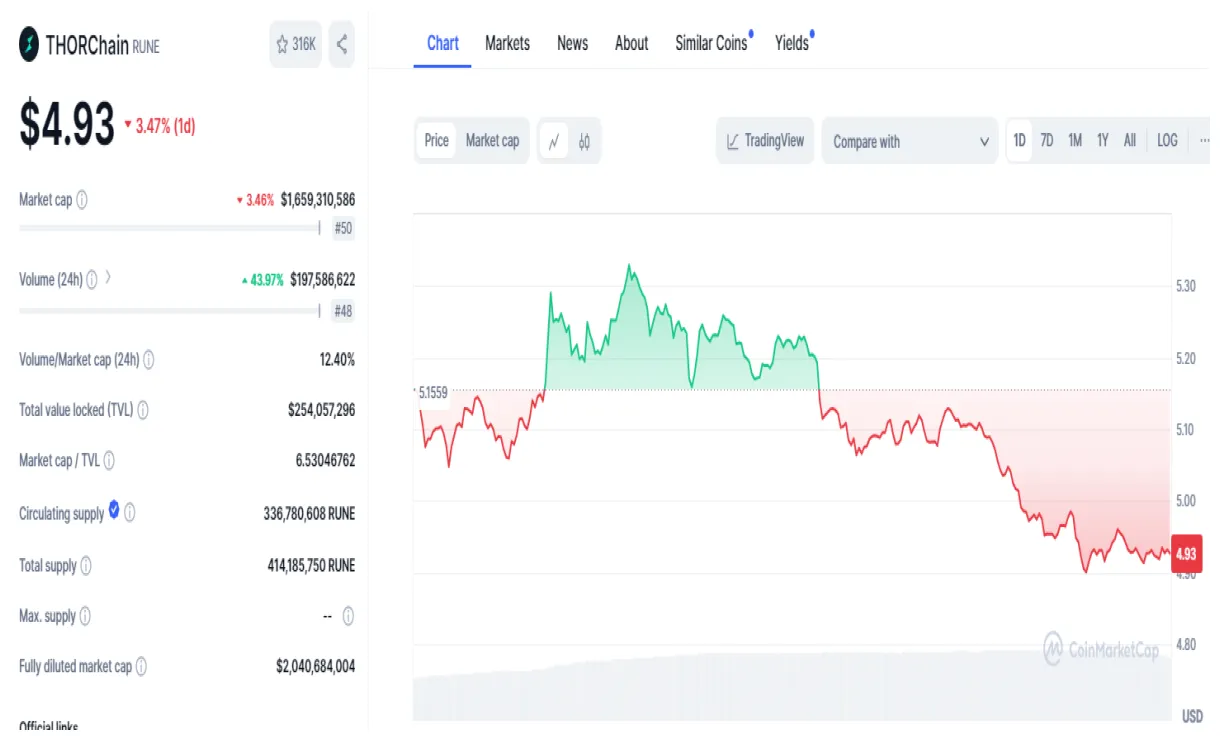Select the 7D timeframe button
This screenshot has width=1220, height=740.
point(1046,141)
